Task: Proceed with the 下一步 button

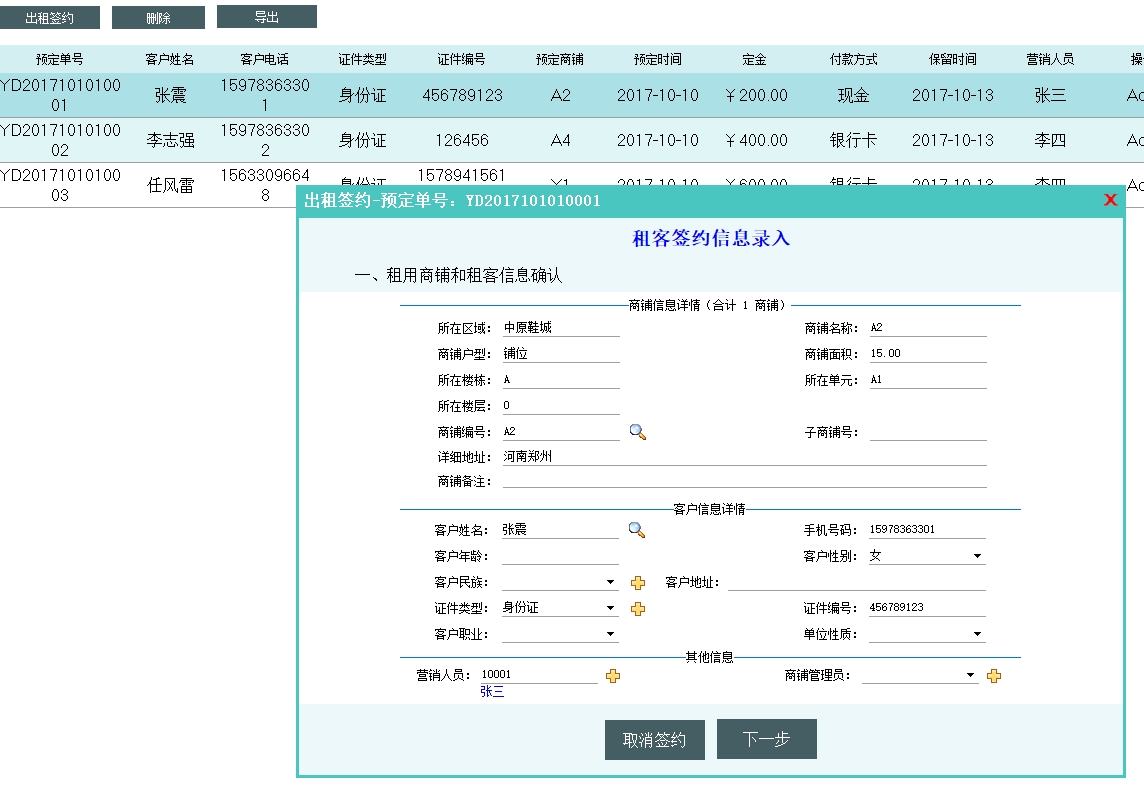Action: coord(766,739)
